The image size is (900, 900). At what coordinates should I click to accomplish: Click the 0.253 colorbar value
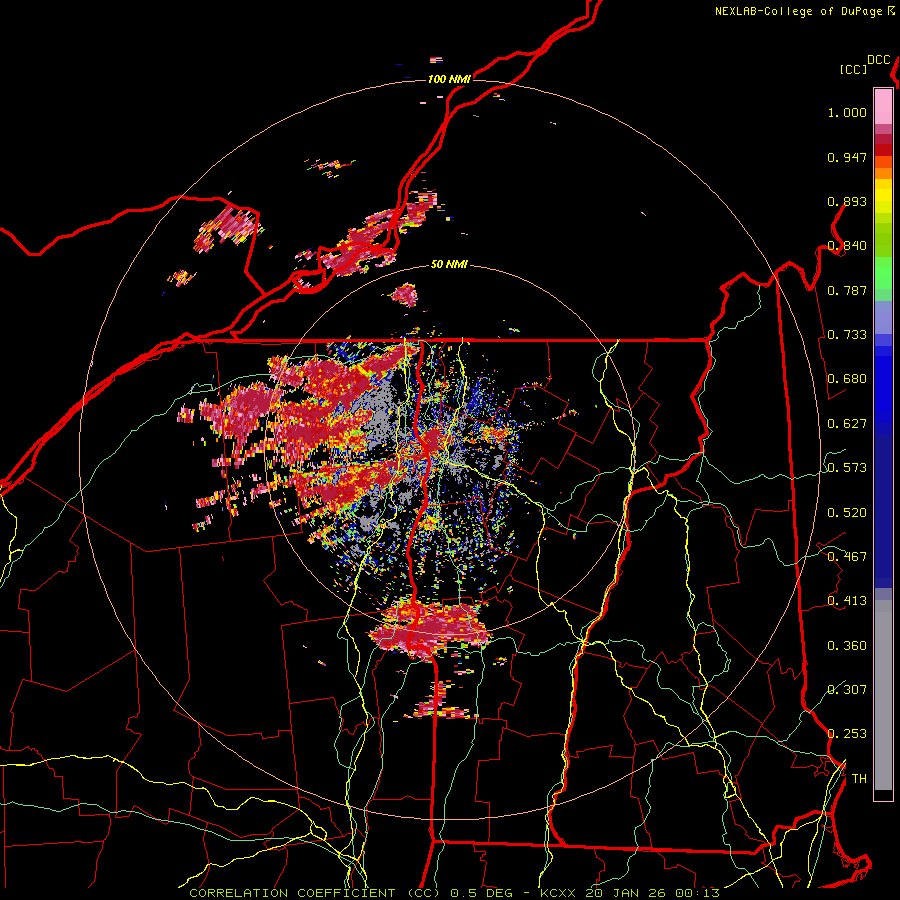[x=847, y=734]
